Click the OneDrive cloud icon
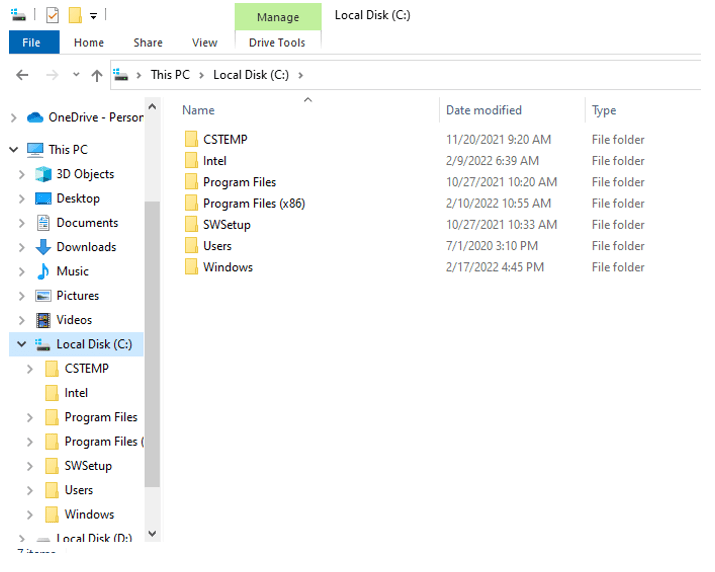This screenshot has height=572, width=715. pyautogui.click(x=35, y=118)
